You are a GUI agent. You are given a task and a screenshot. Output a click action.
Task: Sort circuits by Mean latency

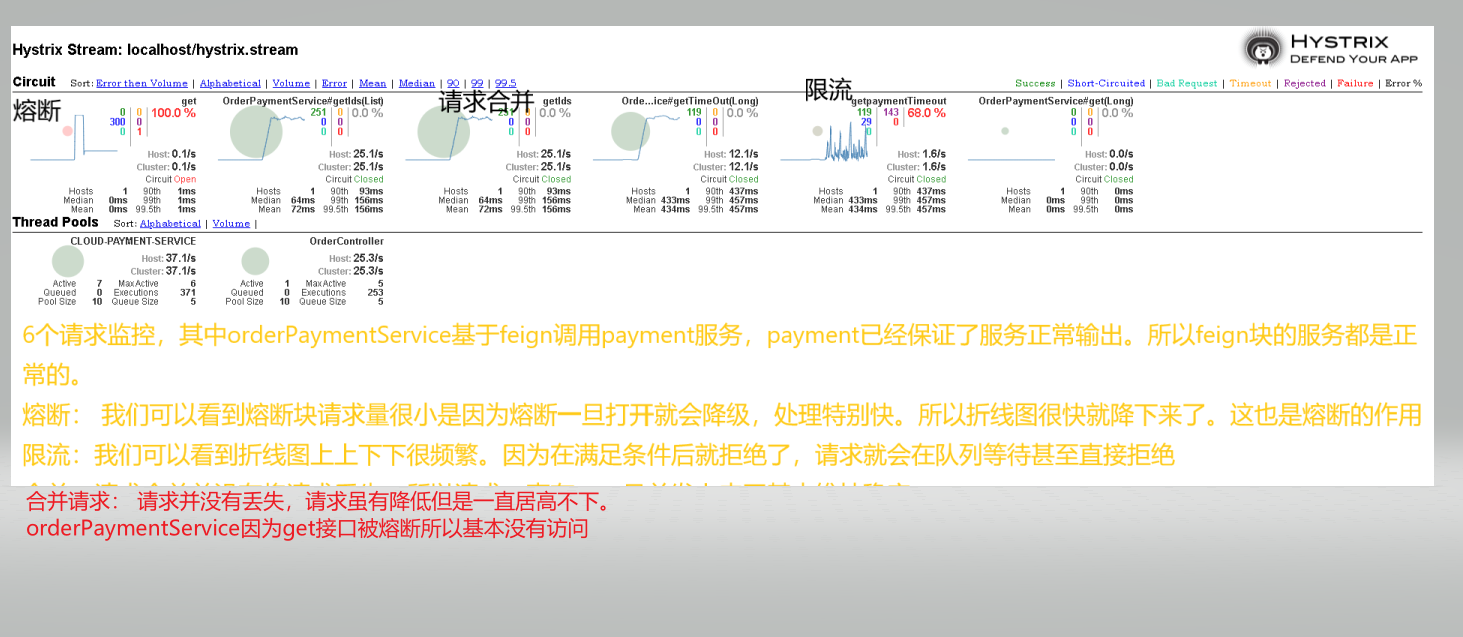[372, 84]
